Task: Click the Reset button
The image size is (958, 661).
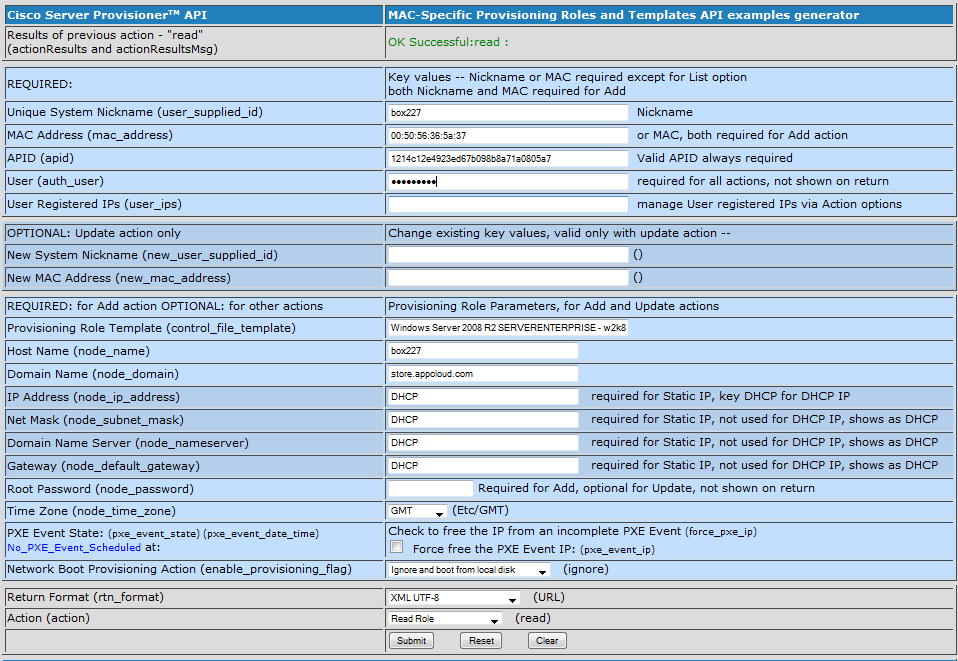Action: pyautogui.click(x=481, y=640)
